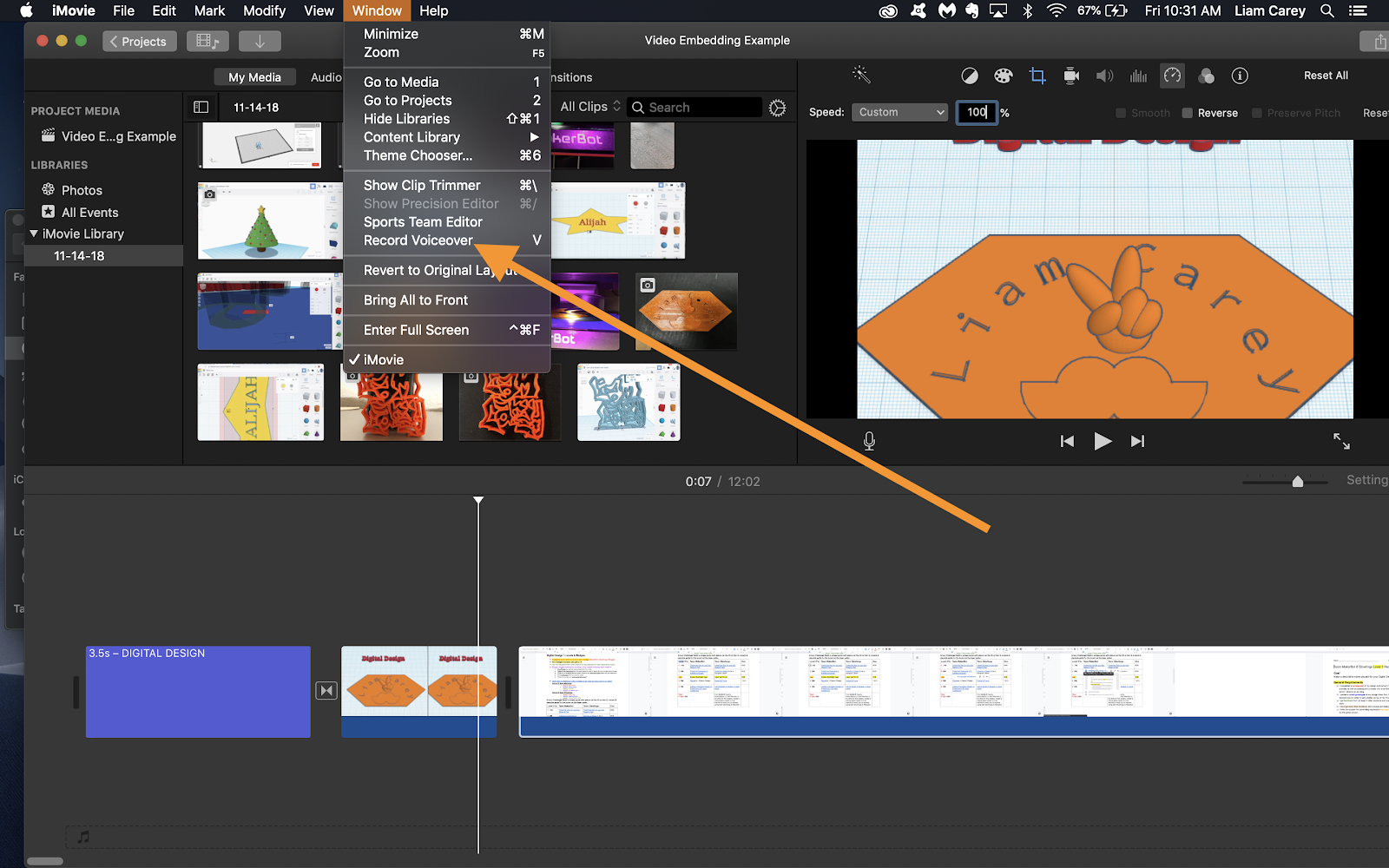Click the import media down arrow

click(260, 41)
